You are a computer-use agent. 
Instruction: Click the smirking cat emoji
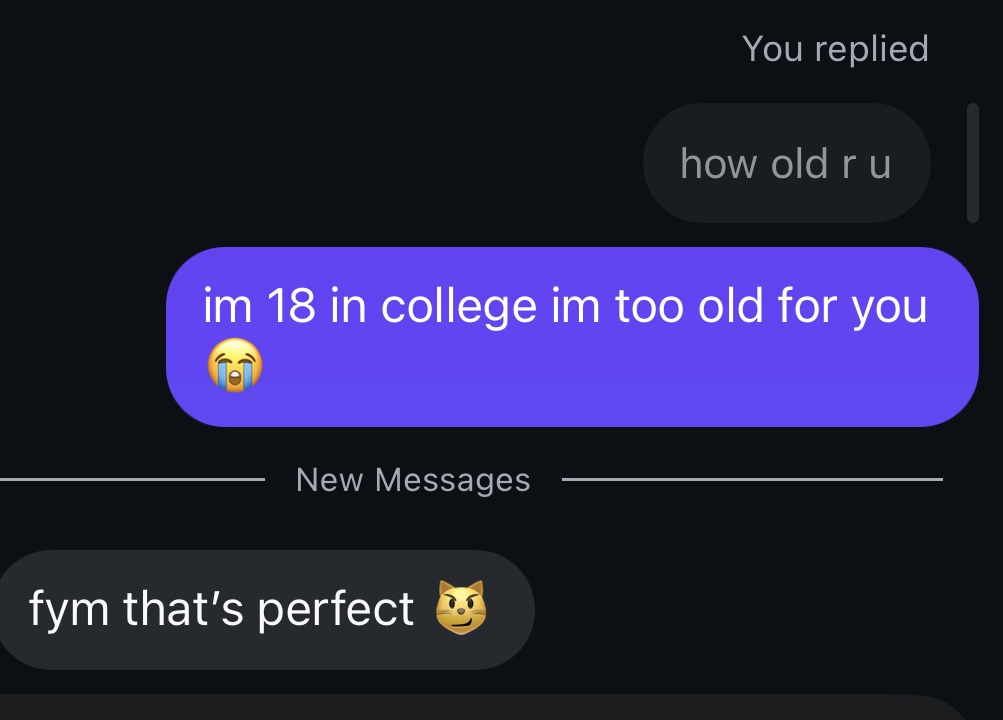tap(461, 607)
